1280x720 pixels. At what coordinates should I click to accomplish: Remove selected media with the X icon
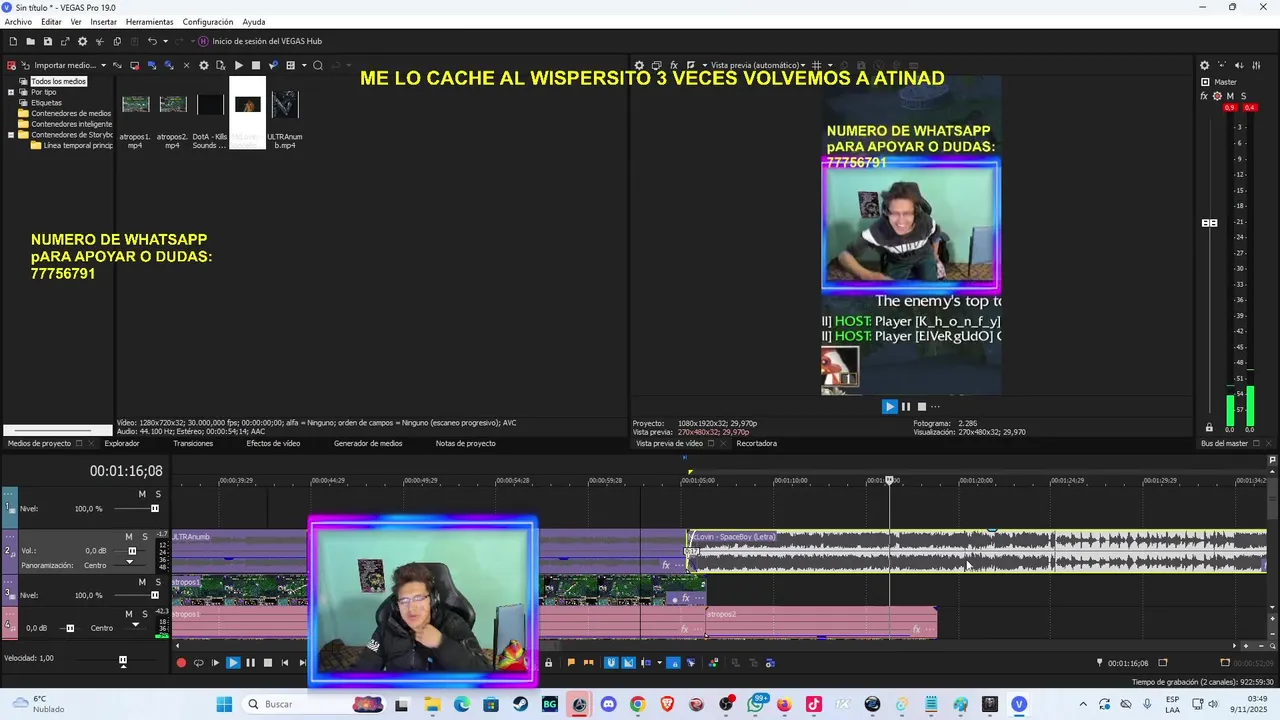coord(187,65)
